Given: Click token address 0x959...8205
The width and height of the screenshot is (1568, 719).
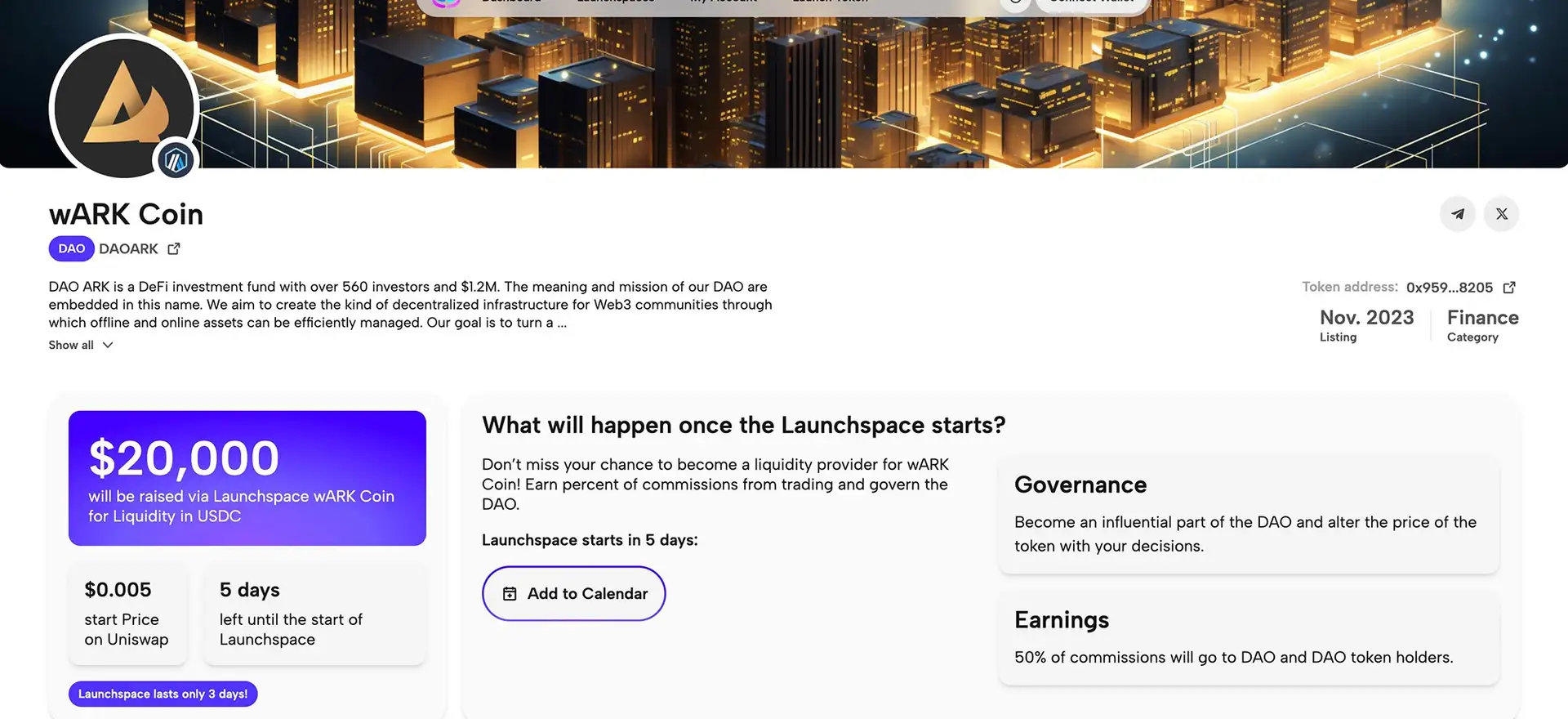Looking at the screenshot, I should pos(1449,288).
